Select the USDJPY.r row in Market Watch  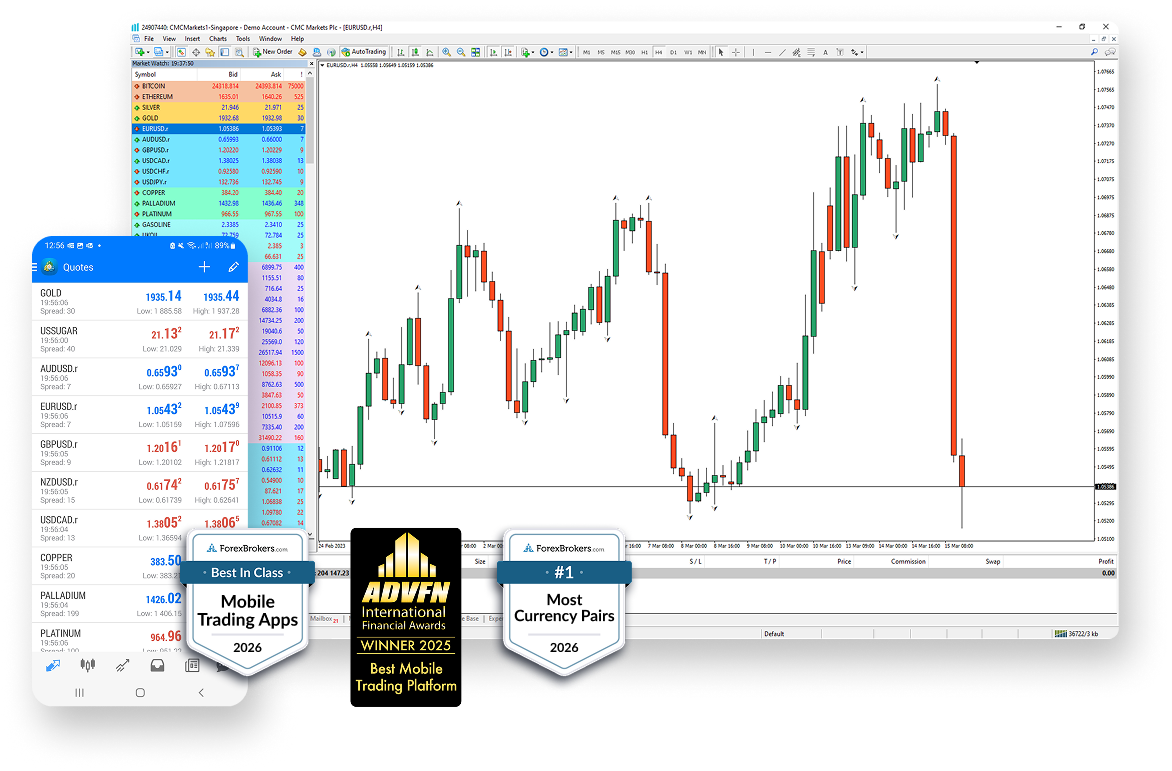click(219, 182)
